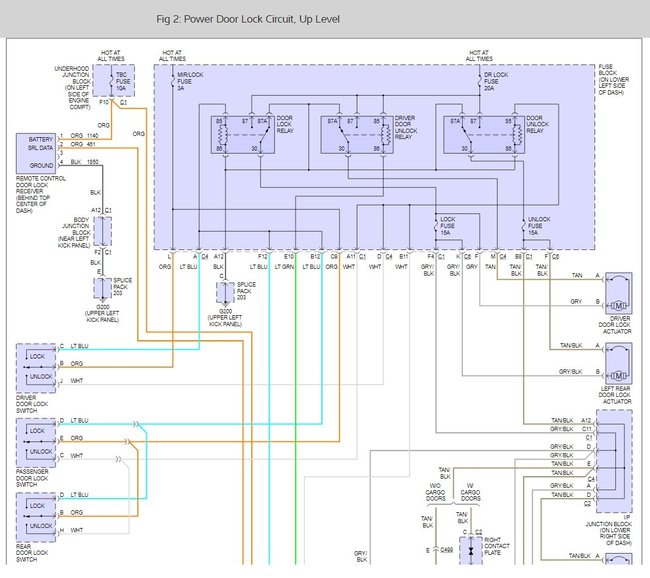650x578 pixels.
Task: Click the 'BLK 1850' wire label
Action: tap(85, 162)
